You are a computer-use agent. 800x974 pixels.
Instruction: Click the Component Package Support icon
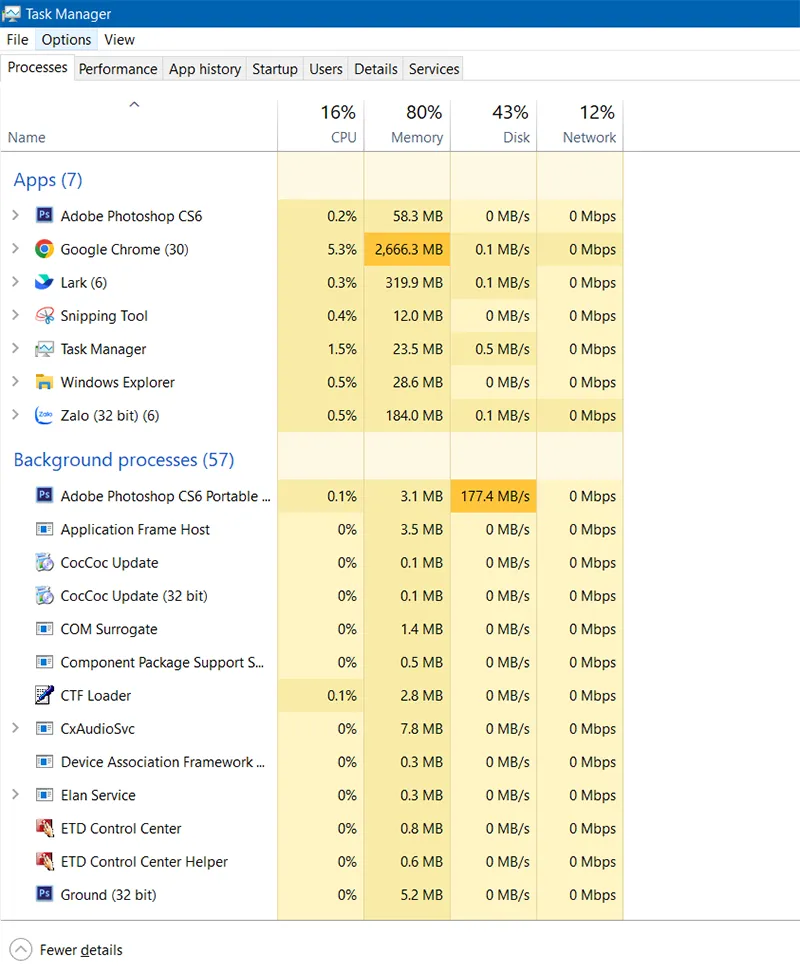point(44,662)
